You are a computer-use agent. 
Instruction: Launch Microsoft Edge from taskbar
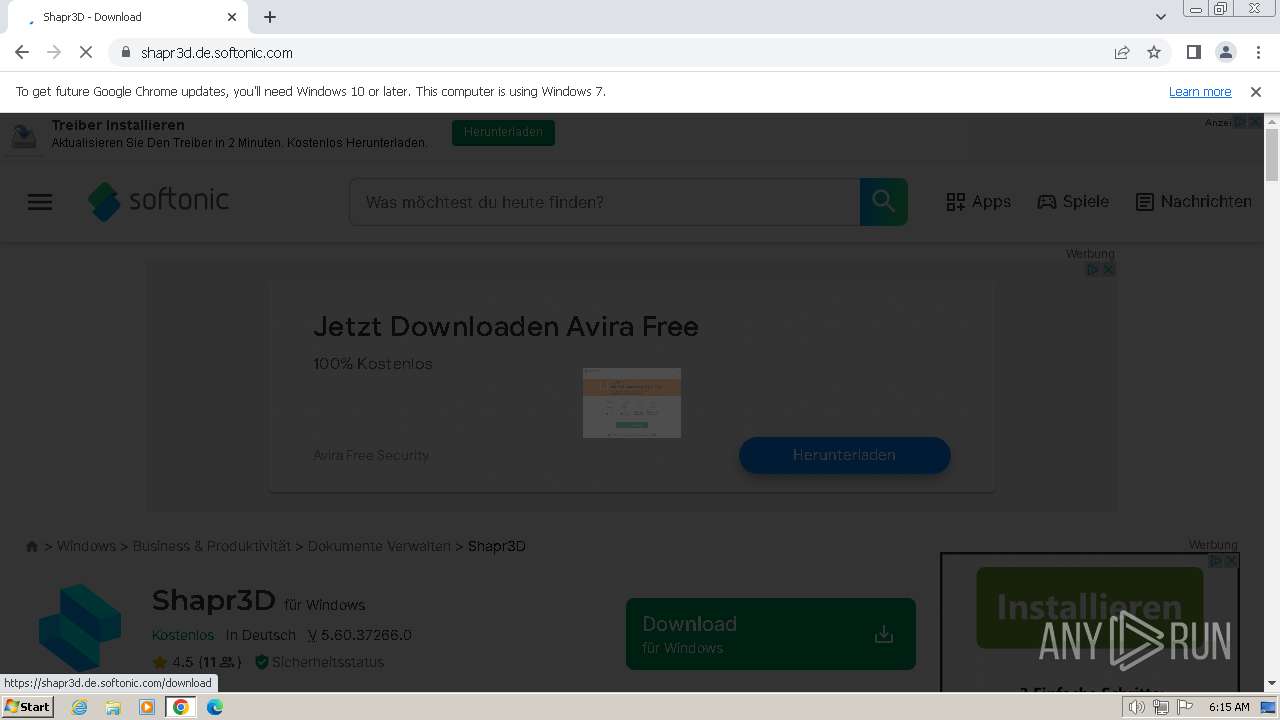pyautogui.click(x=215, y=707)
